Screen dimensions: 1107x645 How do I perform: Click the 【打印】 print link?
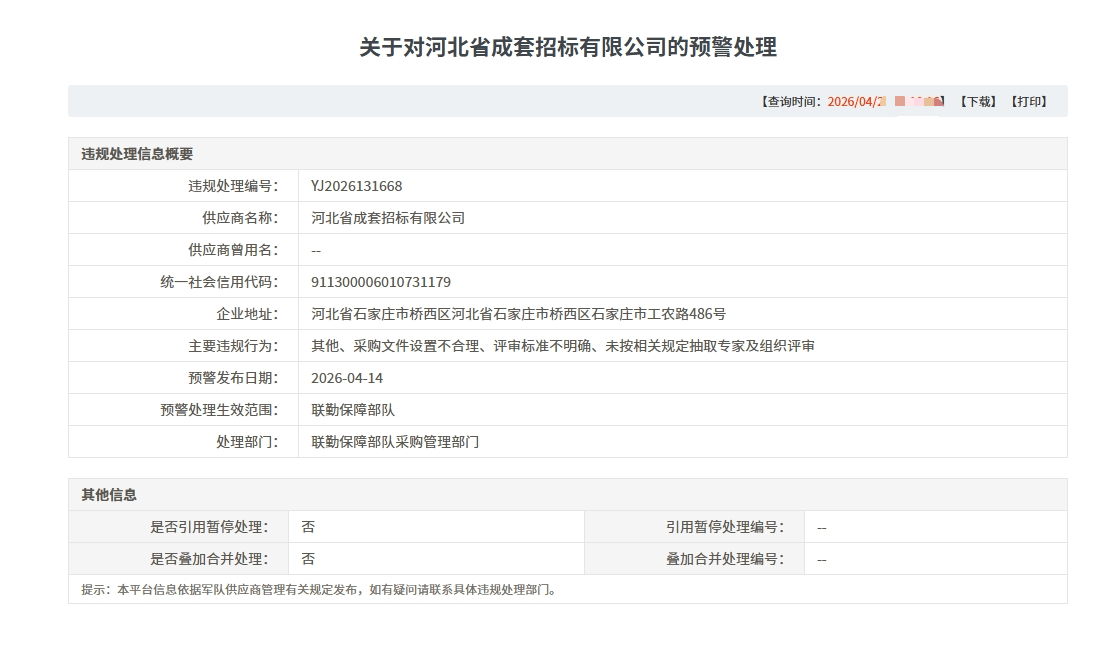click(x=1030, y=100)
